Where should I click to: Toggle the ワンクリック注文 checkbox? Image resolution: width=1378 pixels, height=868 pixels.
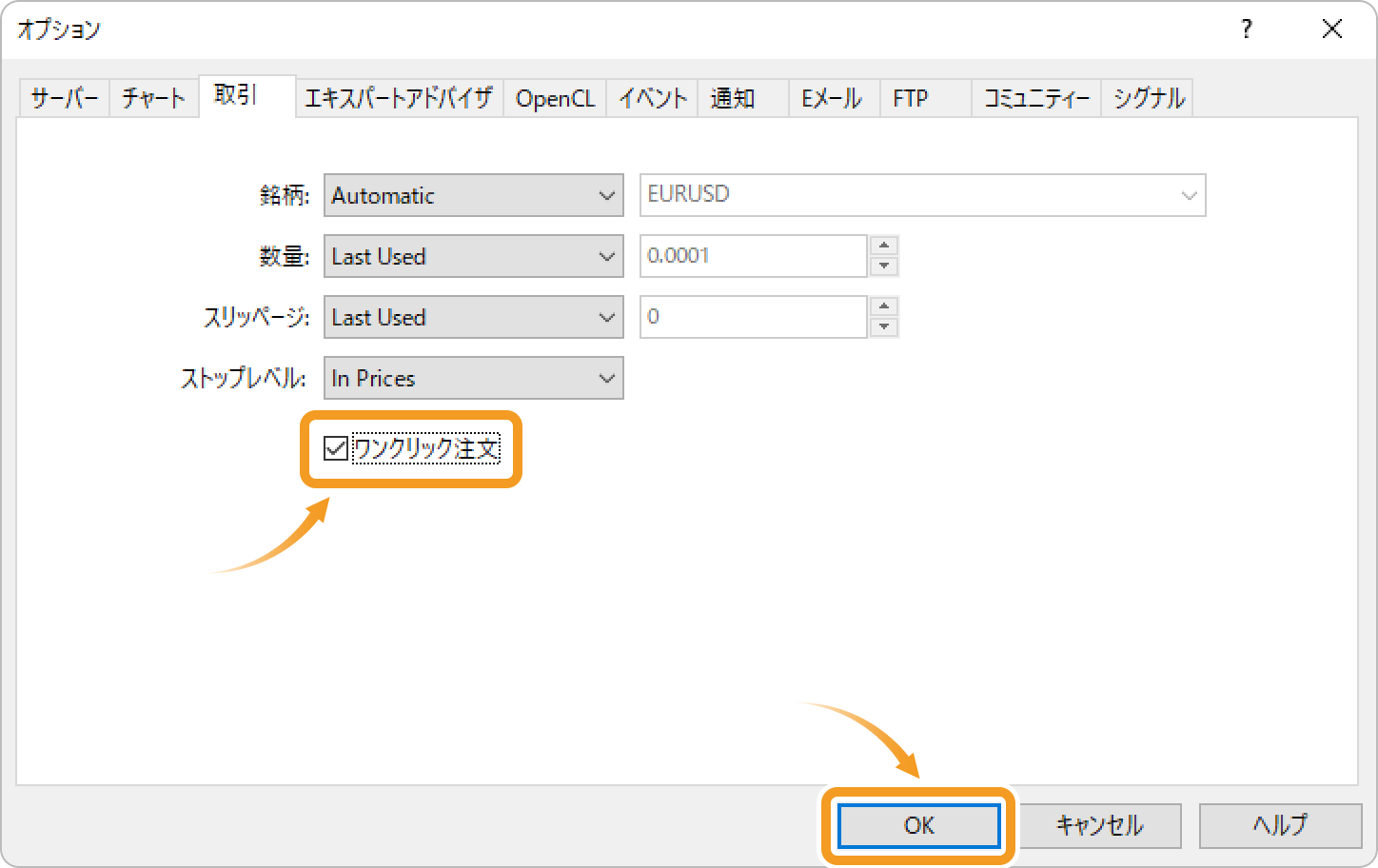pos(336,448)
